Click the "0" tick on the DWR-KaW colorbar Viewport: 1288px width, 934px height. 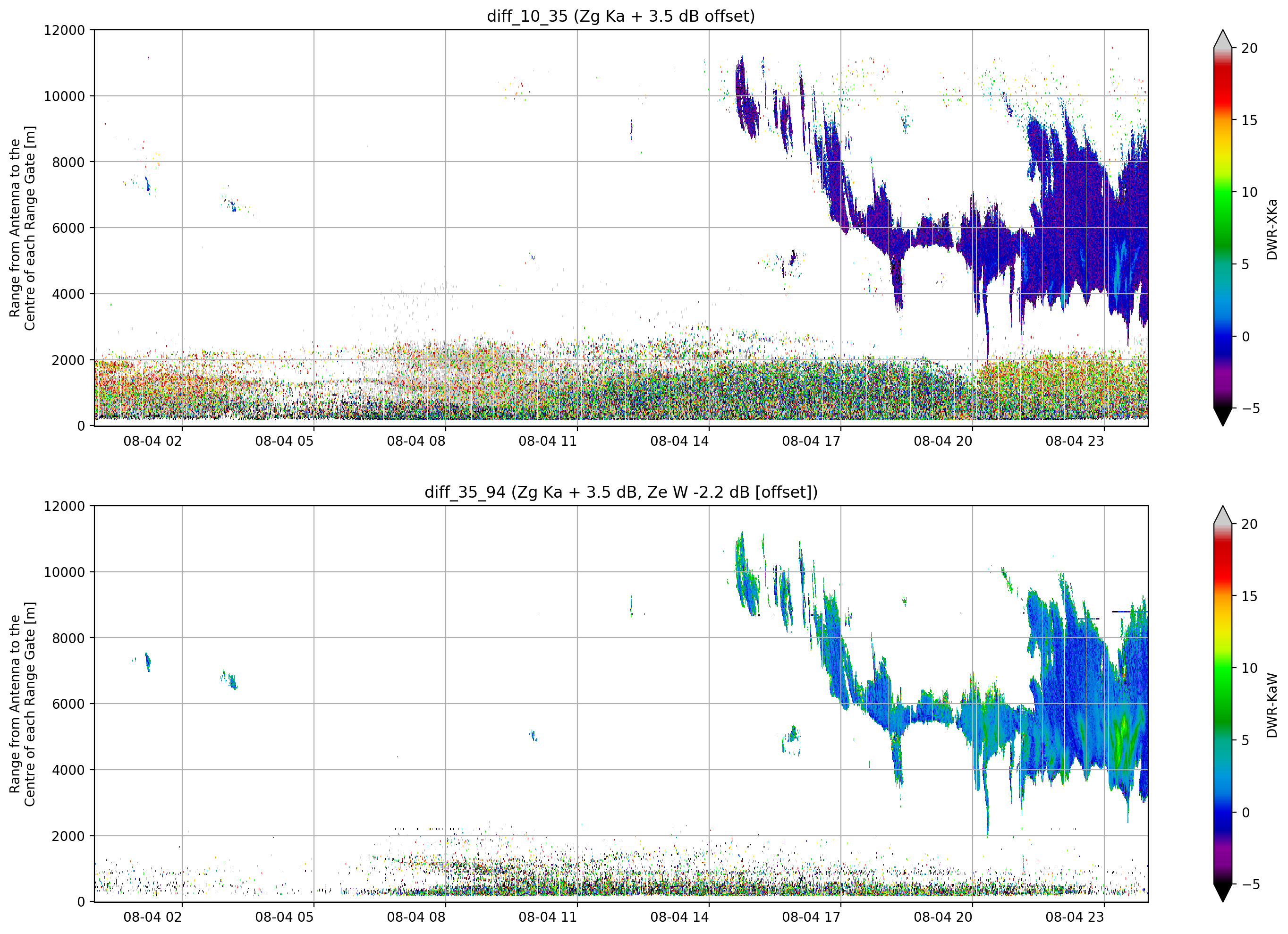[x=1246, y=813]
